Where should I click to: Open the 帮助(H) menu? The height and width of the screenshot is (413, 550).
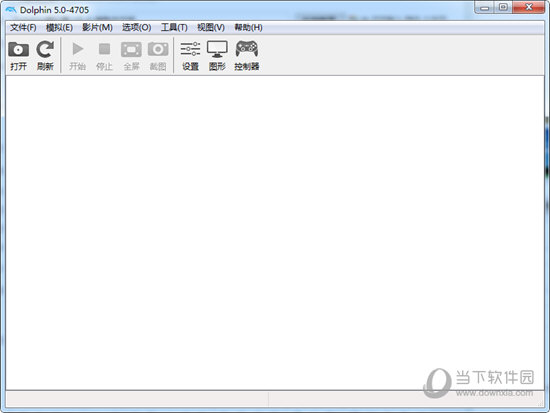coord(248,27)
